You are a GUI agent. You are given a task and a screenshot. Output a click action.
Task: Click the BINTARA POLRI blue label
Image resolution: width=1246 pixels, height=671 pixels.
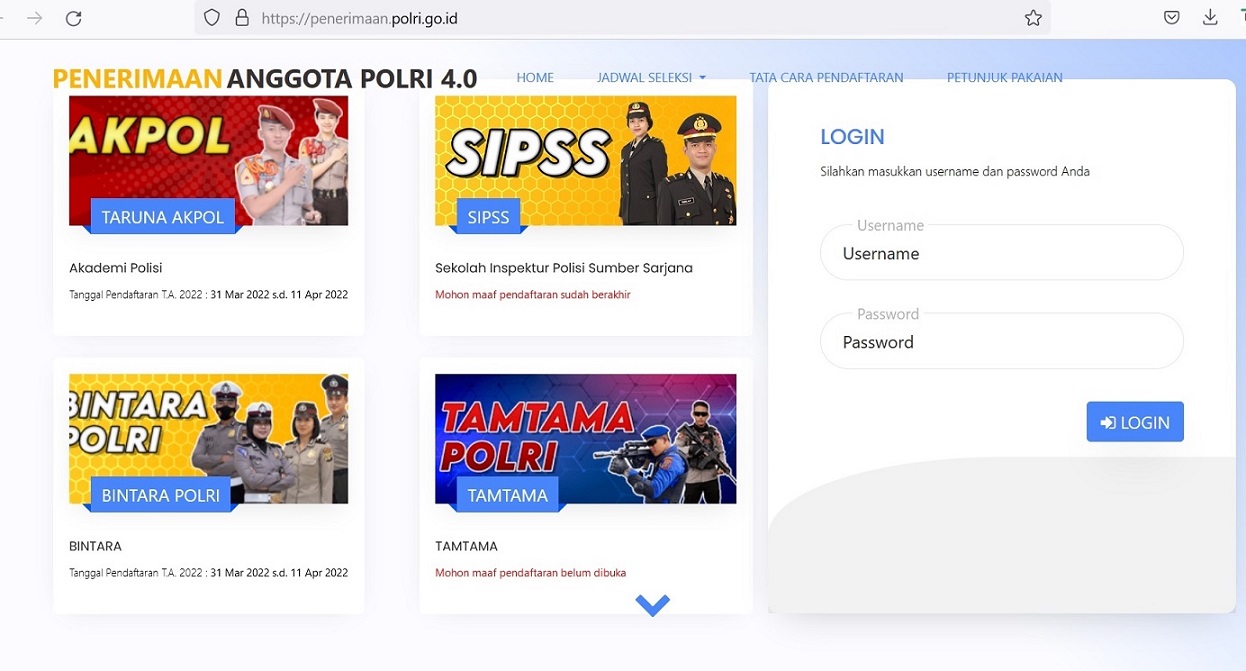point(161,495)
